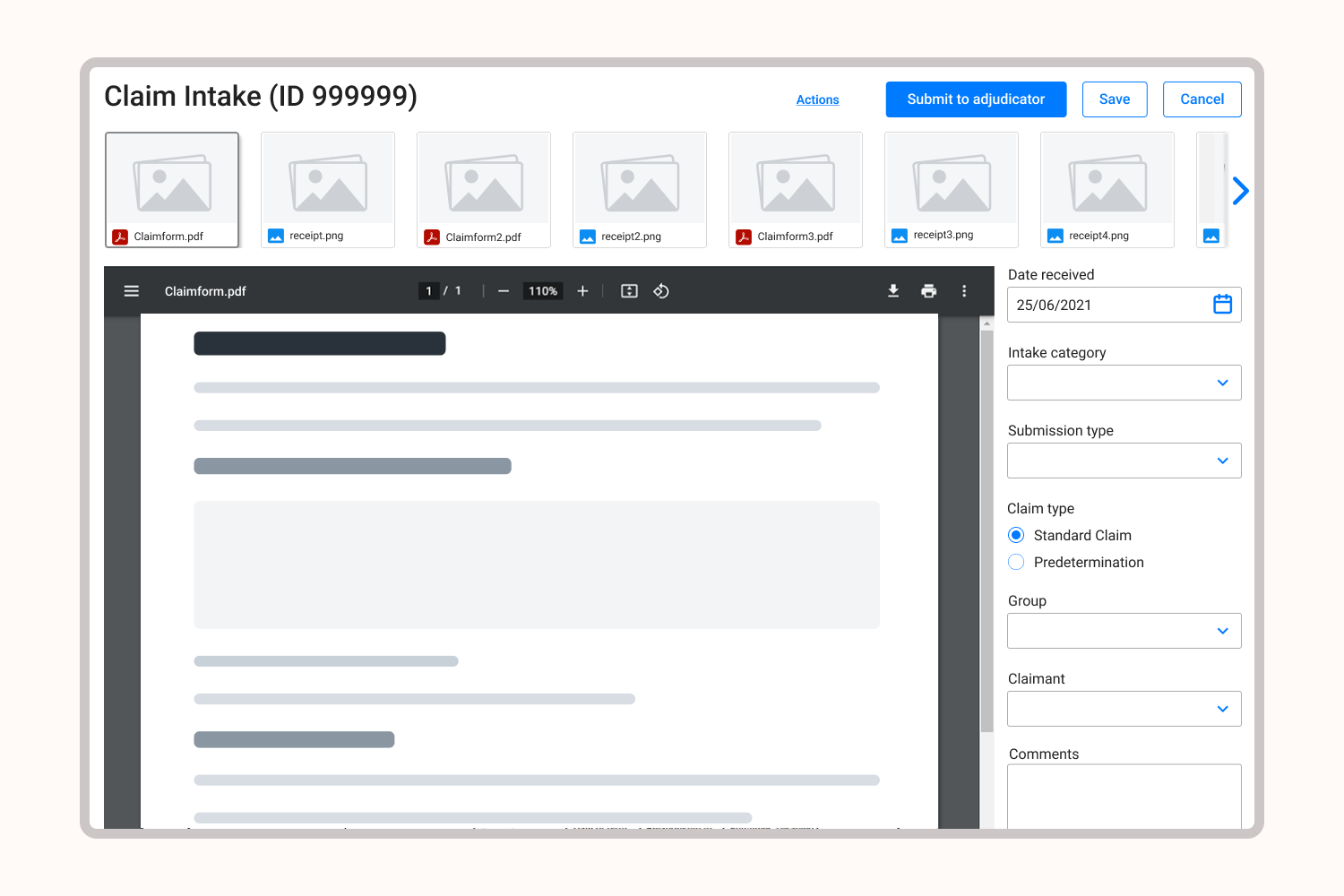The height and width of the screenshot is (896, 1344).
Task: Click the scrollbar up arrow in PDF viewer
Action: click(987, 323)
